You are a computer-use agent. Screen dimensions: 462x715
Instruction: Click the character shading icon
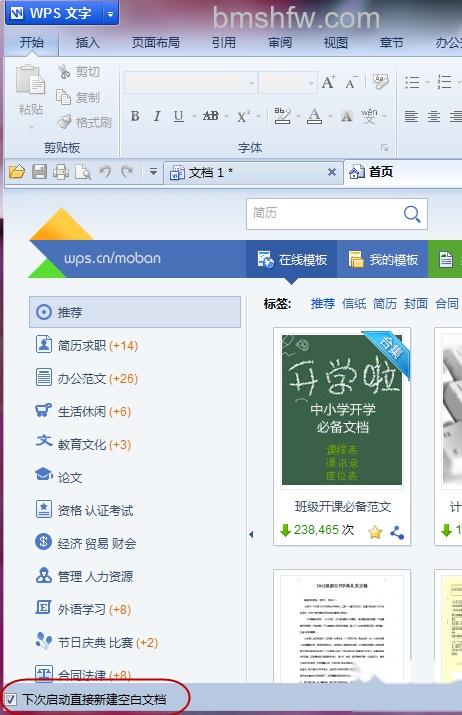point(347,116)
